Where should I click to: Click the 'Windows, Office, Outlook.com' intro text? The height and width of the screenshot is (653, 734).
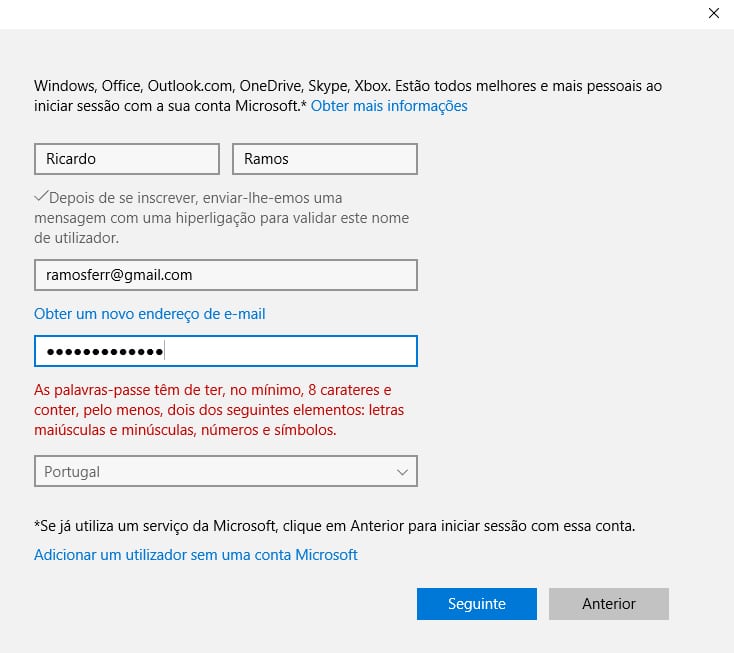348,96
